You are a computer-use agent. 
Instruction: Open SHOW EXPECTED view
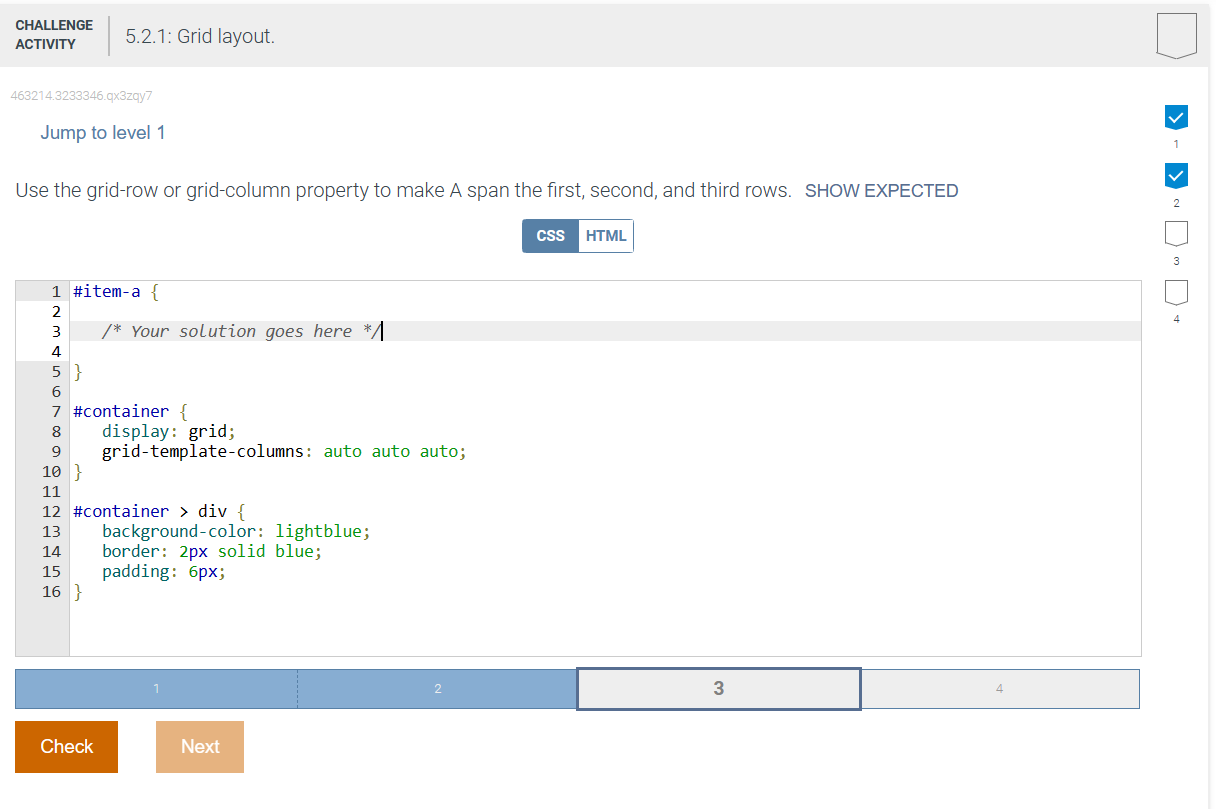coord(881,190)
